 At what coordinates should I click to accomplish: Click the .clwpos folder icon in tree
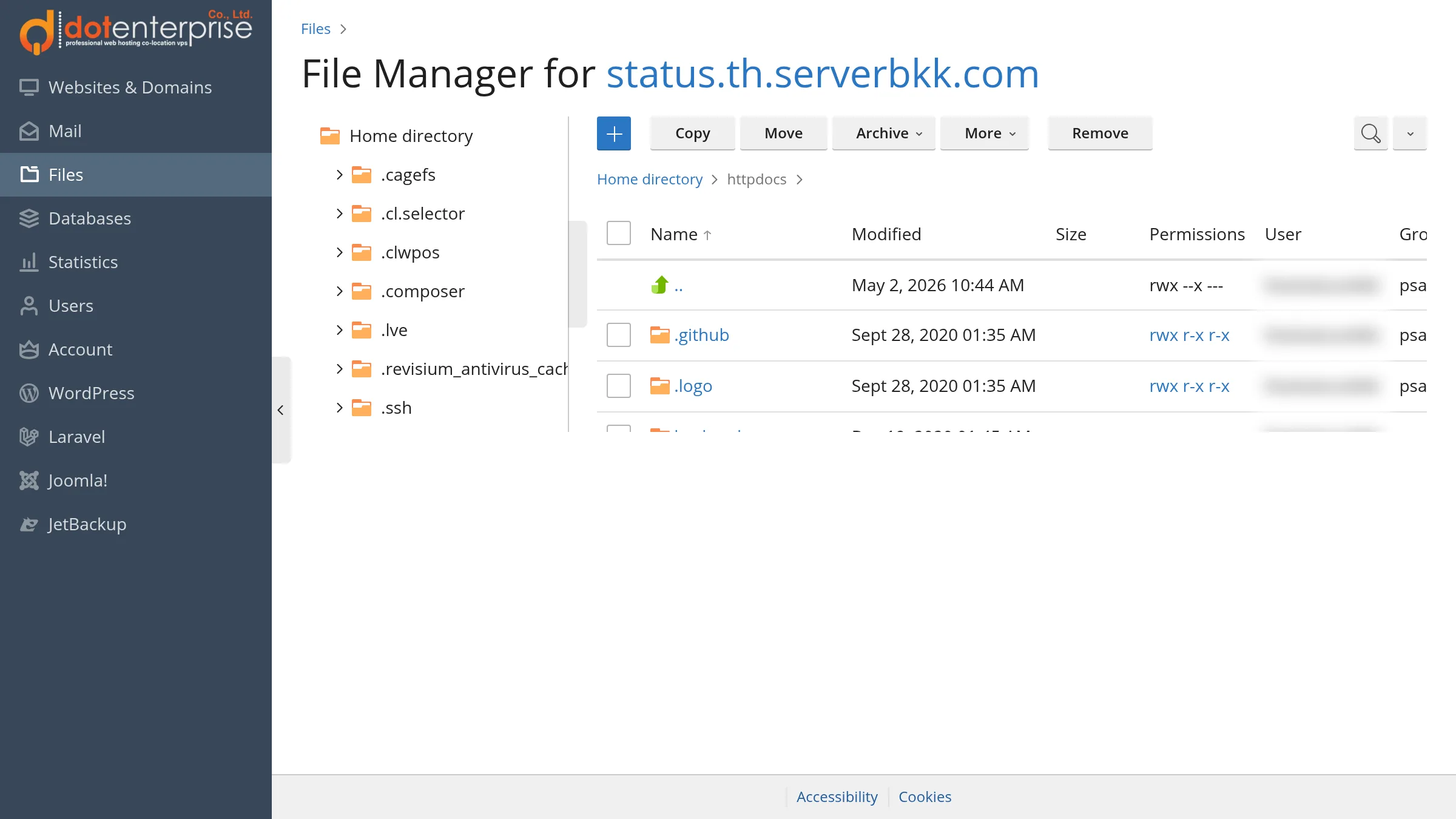click(x=362, y=252)
